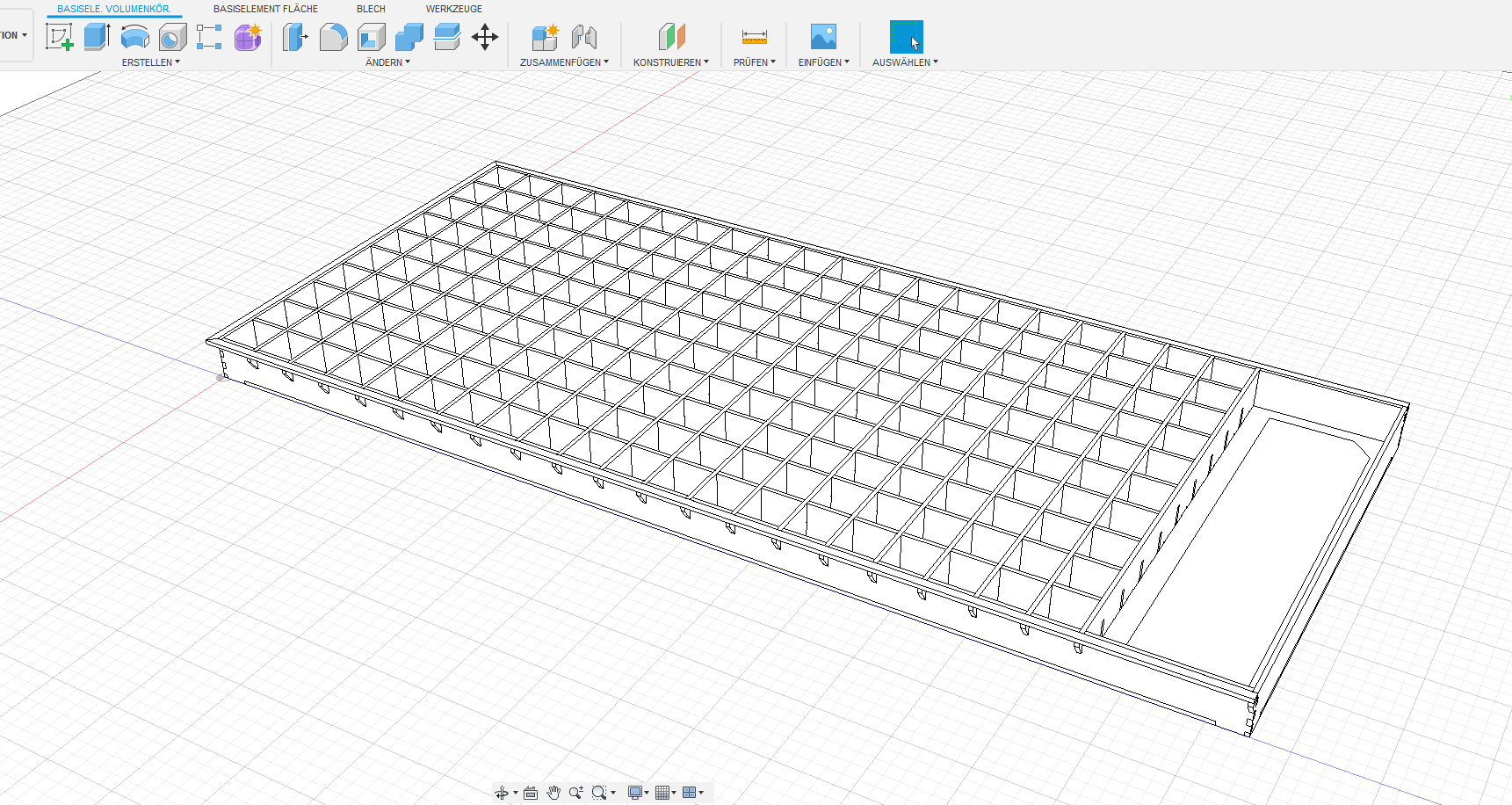Expand the ÄNDERN dropdown

click(387, 62)
